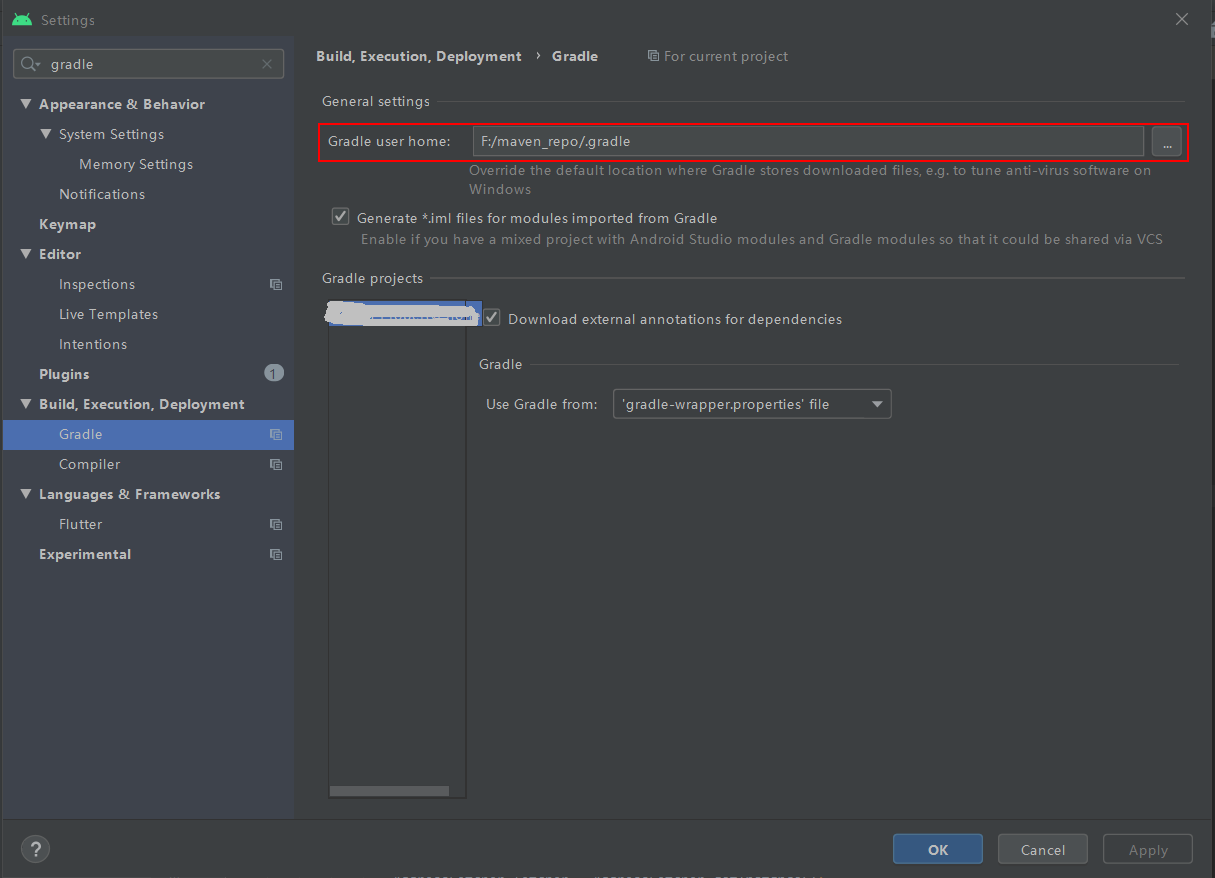Open Live Templates settings
This screenshot has height=878, width=1215.
point(108,314)
